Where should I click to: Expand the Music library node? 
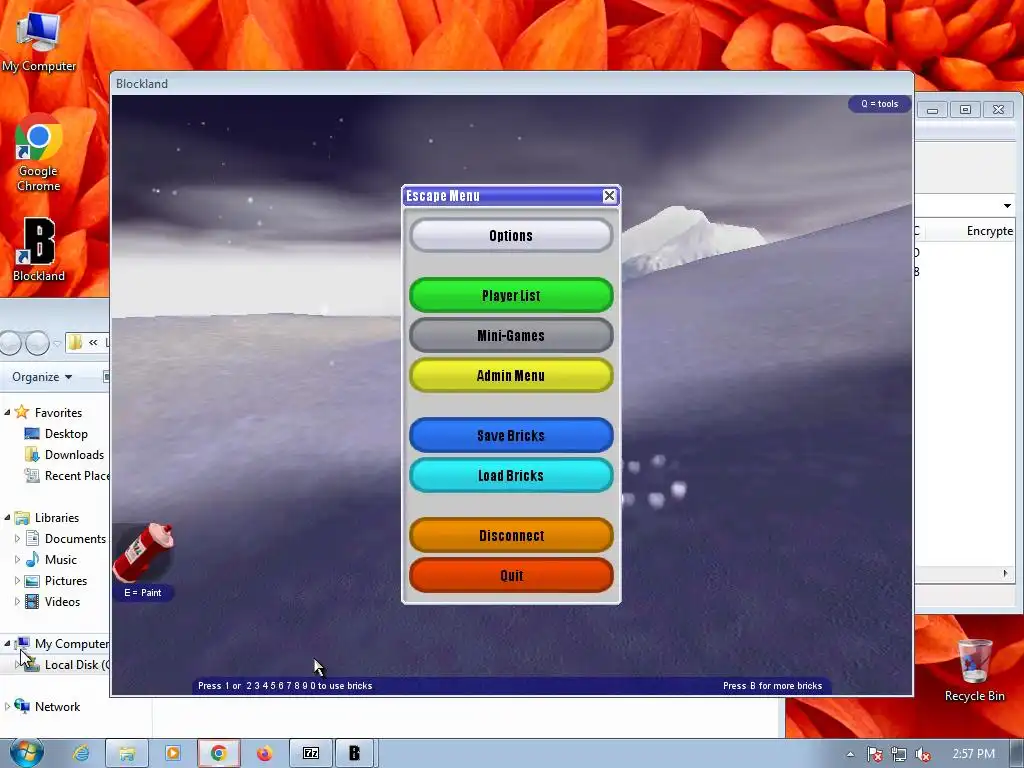tap(18, 560)
